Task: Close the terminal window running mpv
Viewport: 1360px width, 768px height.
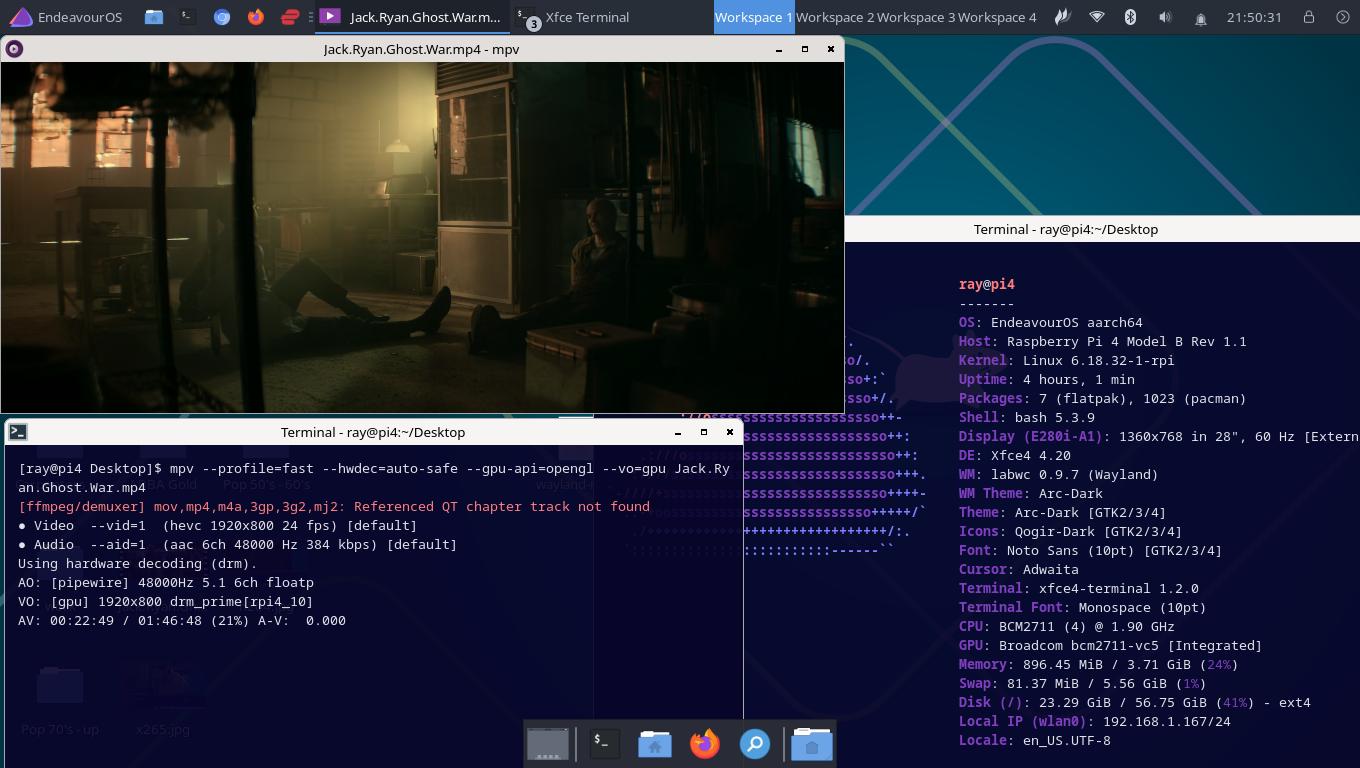Action: click(730, 432)
